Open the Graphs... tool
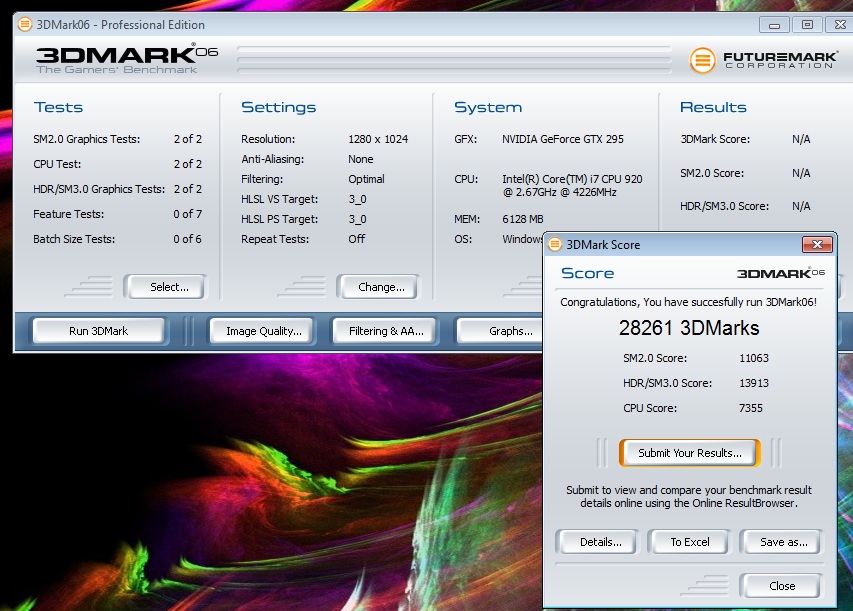Viewport: 853px width, 611px height. coord(500,331)
